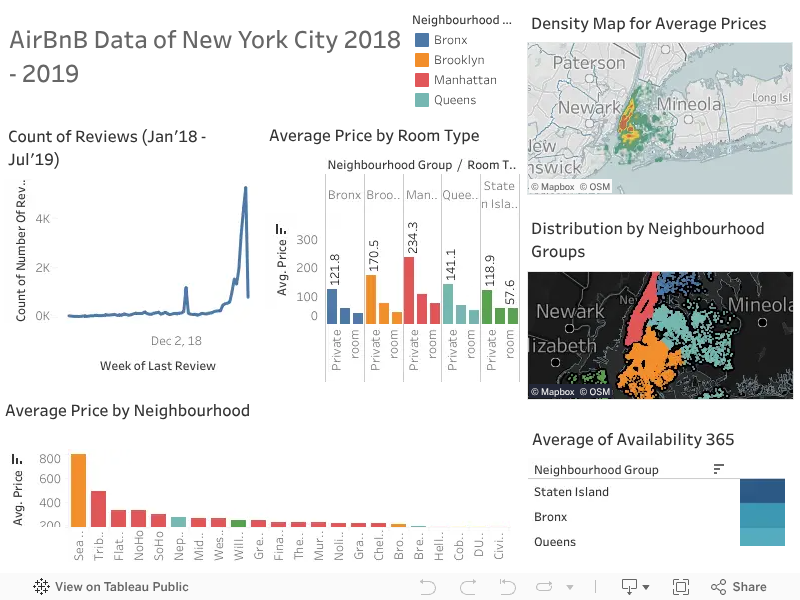Click the Bronx 121.8 price bar
800x600 pixels.
332,307
